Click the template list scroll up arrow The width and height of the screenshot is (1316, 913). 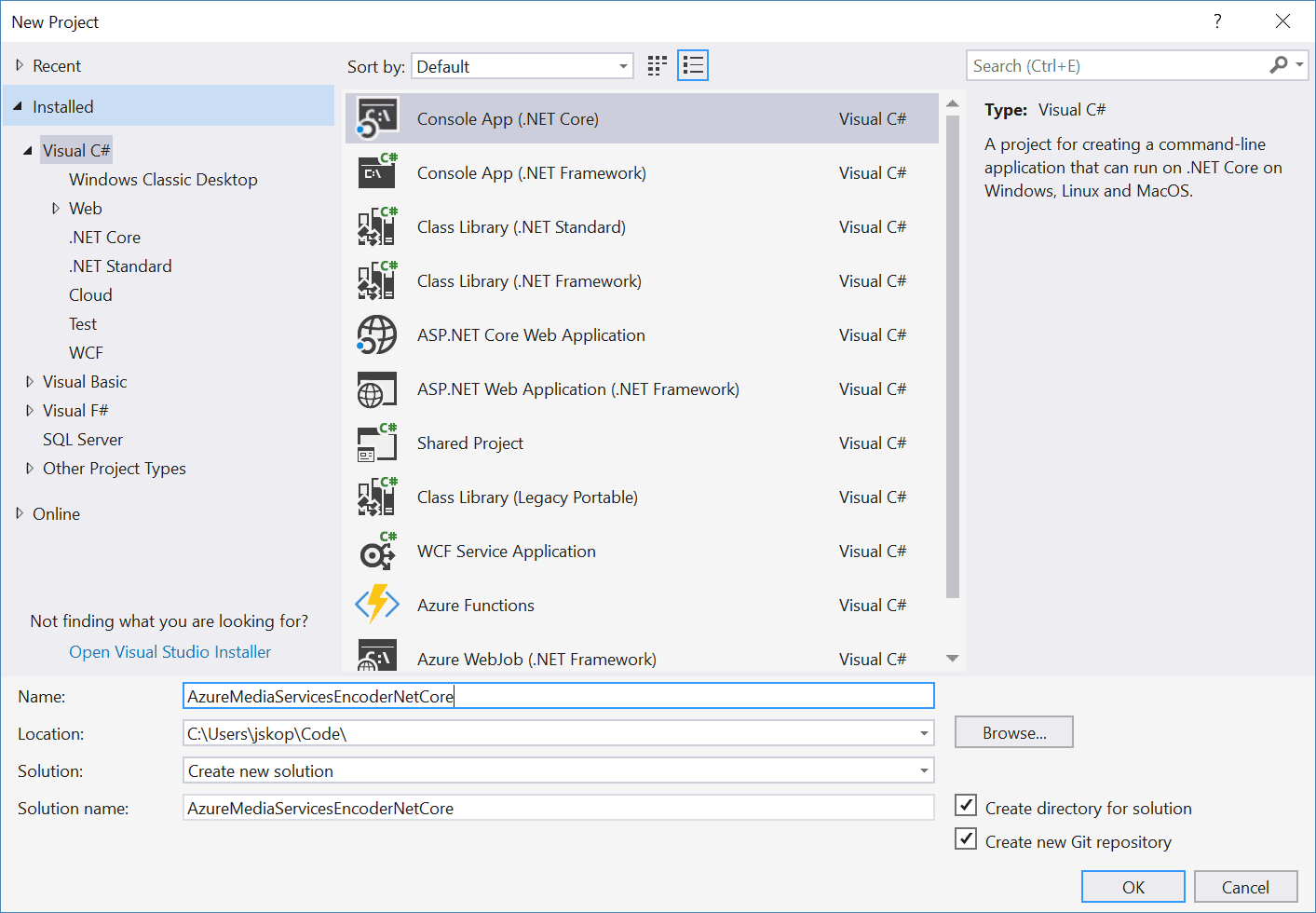click(x=952, y=103)
